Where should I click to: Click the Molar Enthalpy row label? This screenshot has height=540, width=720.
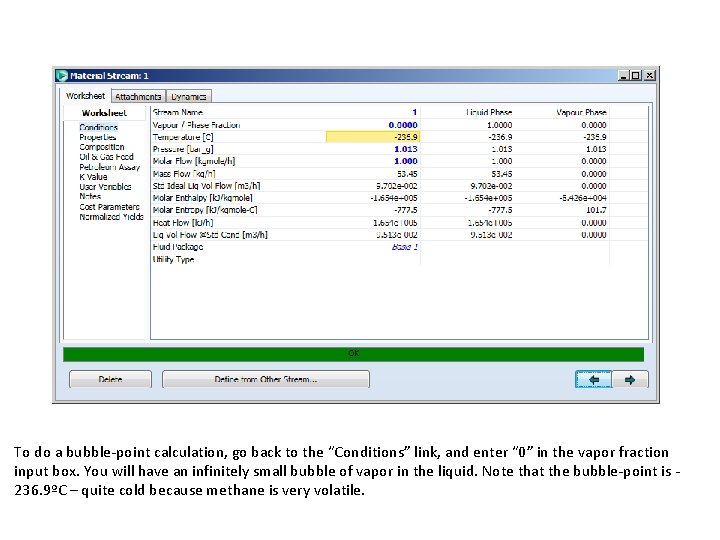[x=202, y=198]
